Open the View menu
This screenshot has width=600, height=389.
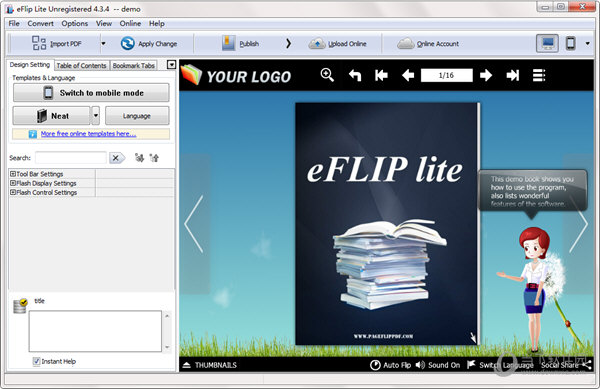click(x=104, y=23)
